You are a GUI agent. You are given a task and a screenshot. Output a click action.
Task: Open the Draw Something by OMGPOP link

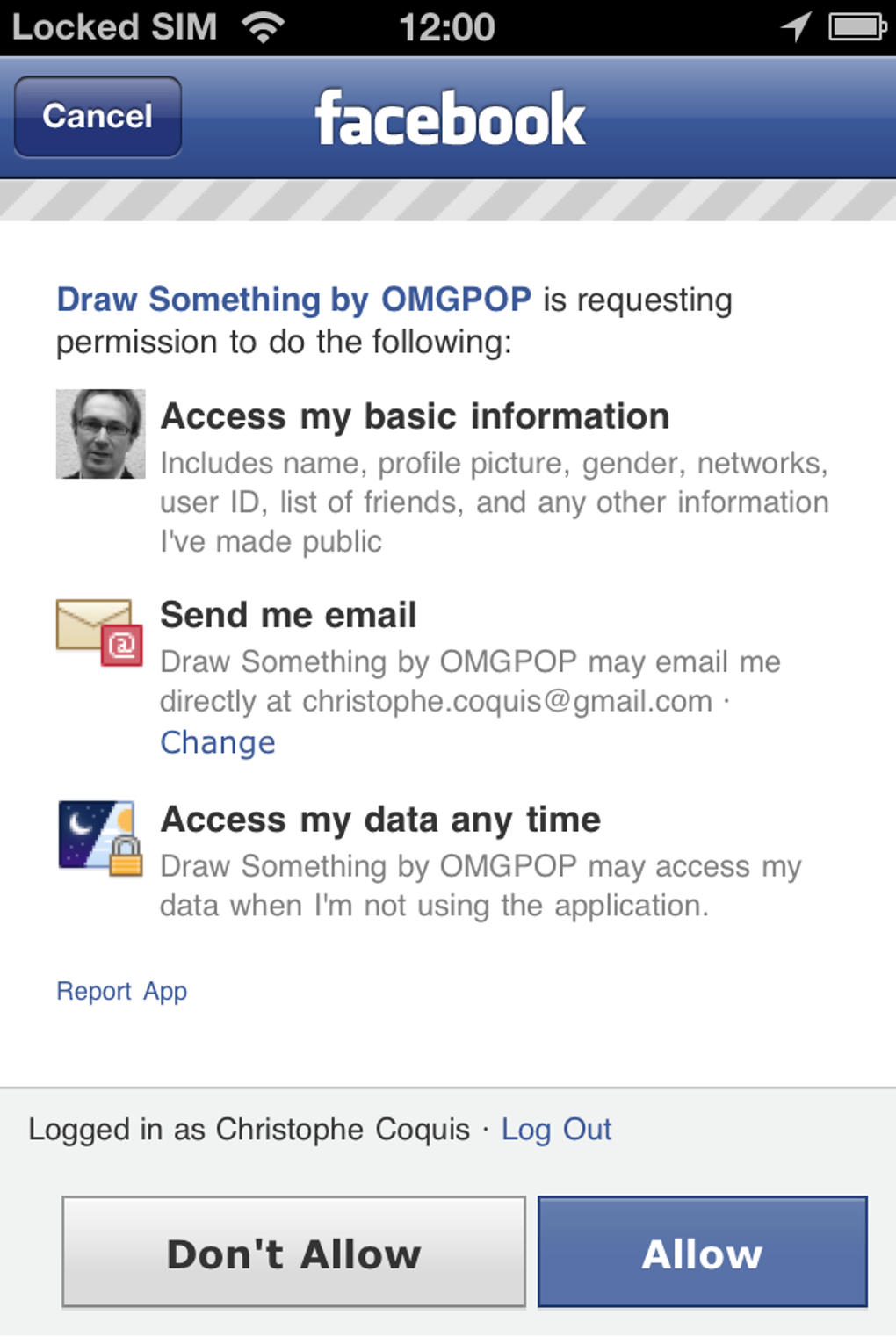(x=293, y=300)
